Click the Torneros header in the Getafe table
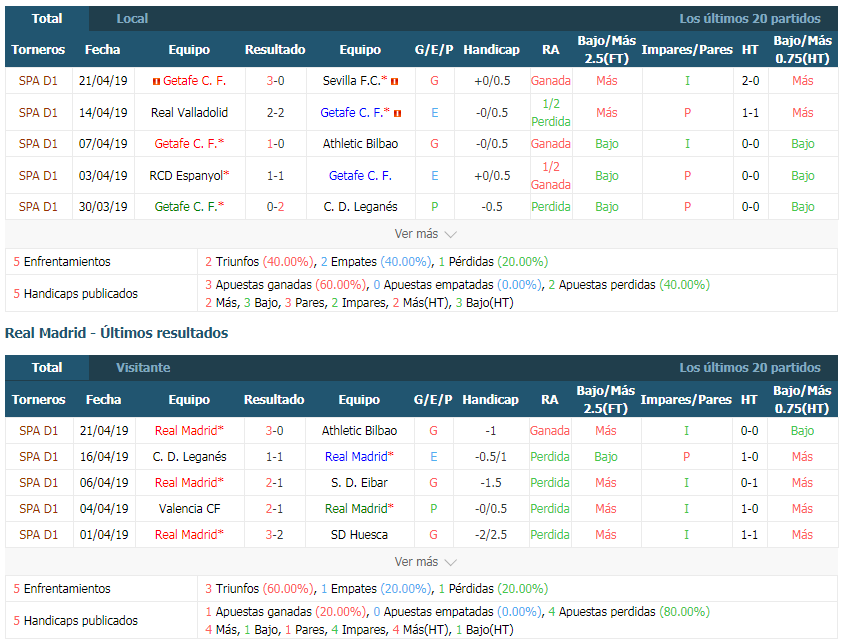 38,49
